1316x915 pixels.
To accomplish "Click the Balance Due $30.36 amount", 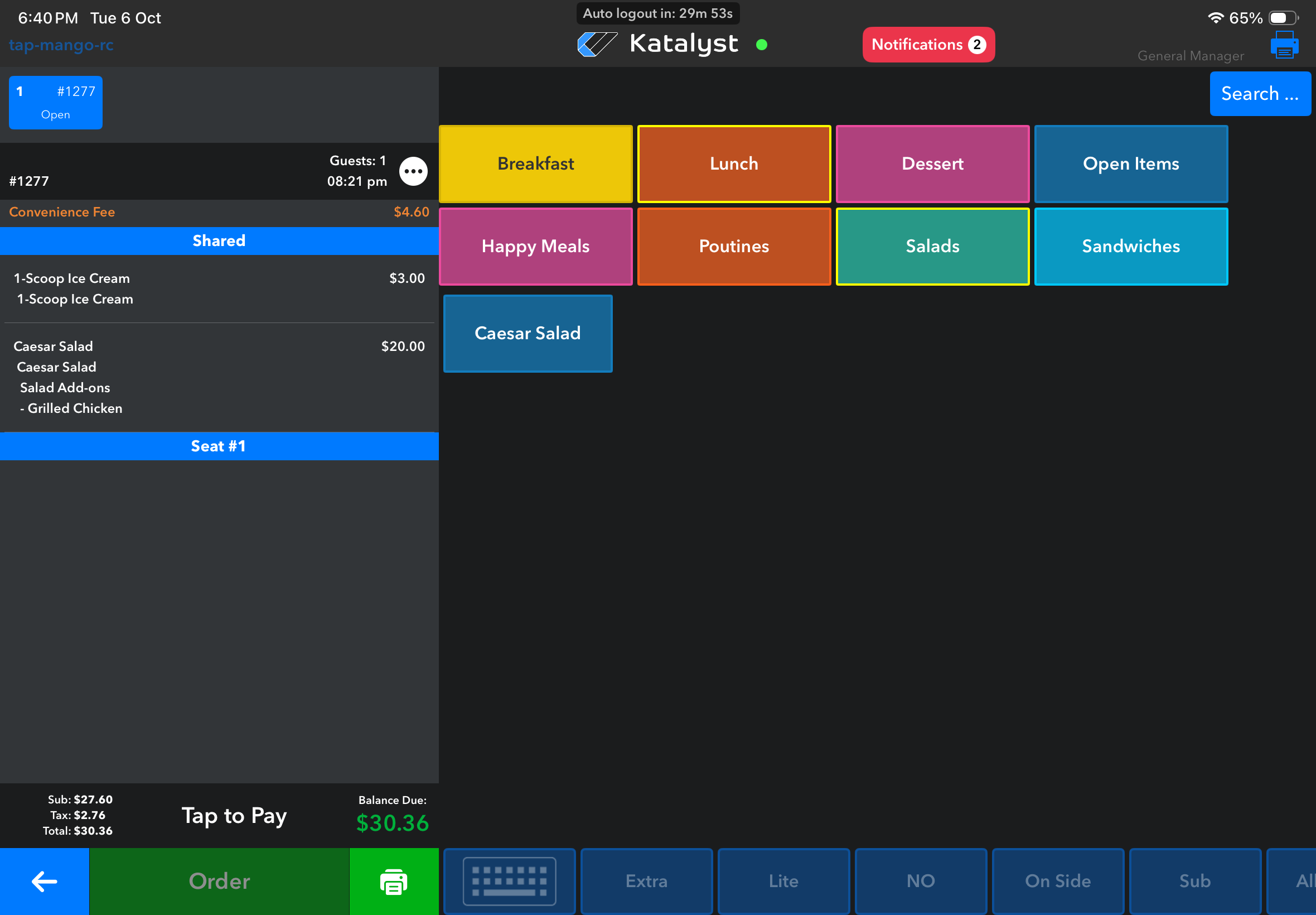I will [x=393, y=823].
